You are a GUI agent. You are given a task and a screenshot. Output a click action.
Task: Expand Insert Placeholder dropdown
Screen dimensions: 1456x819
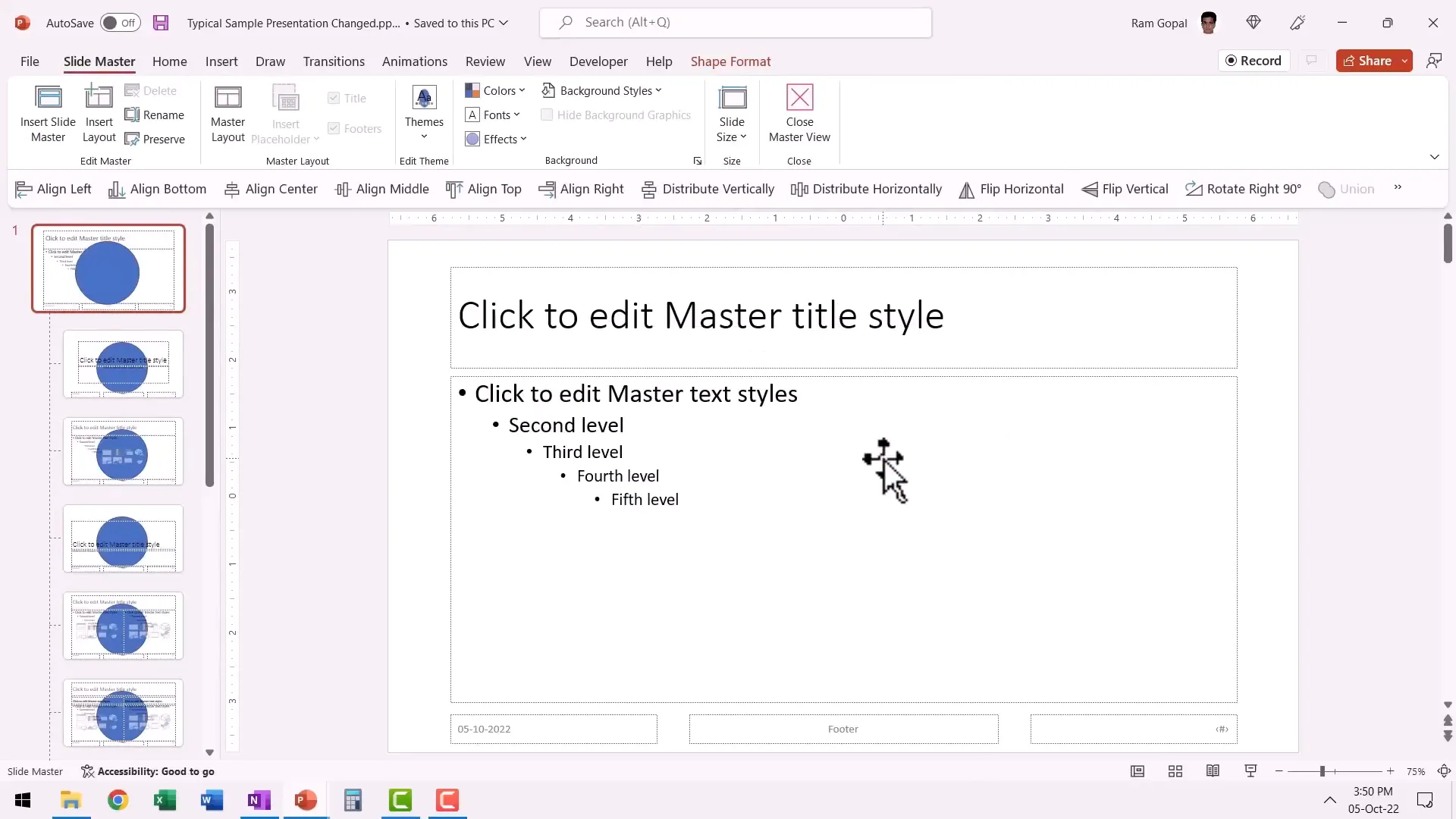coord(285,114)
